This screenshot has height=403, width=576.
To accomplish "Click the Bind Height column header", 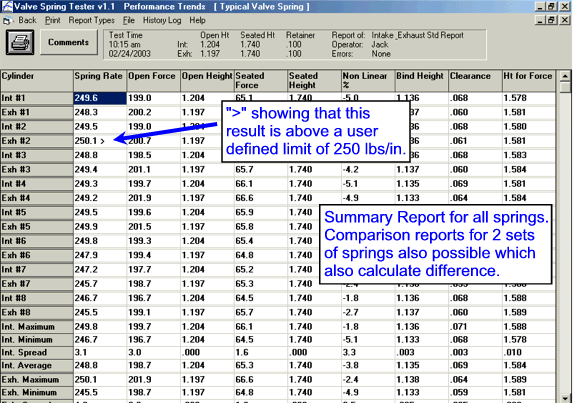I will click(x=422, y=80).
